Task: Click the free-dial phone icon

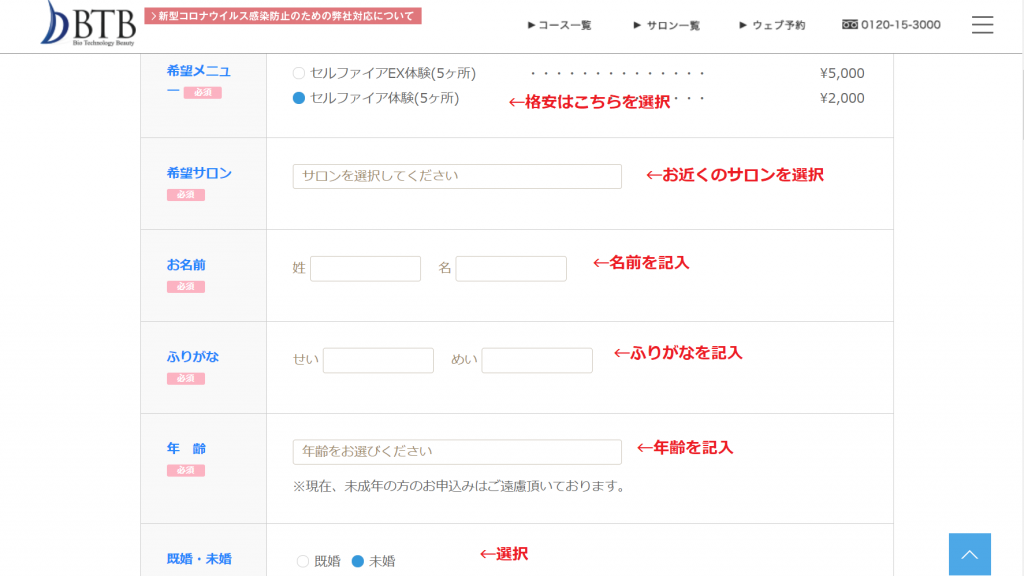Action: 850,25
